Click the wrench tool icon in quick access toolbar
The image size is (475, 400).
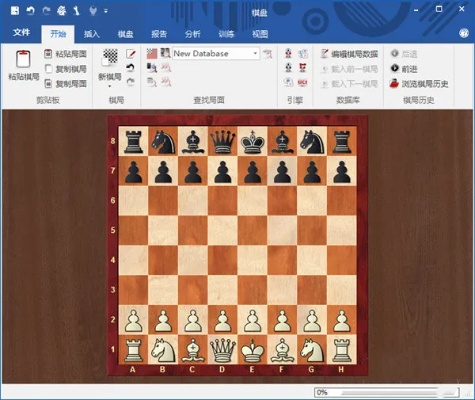tap(77, 11)
